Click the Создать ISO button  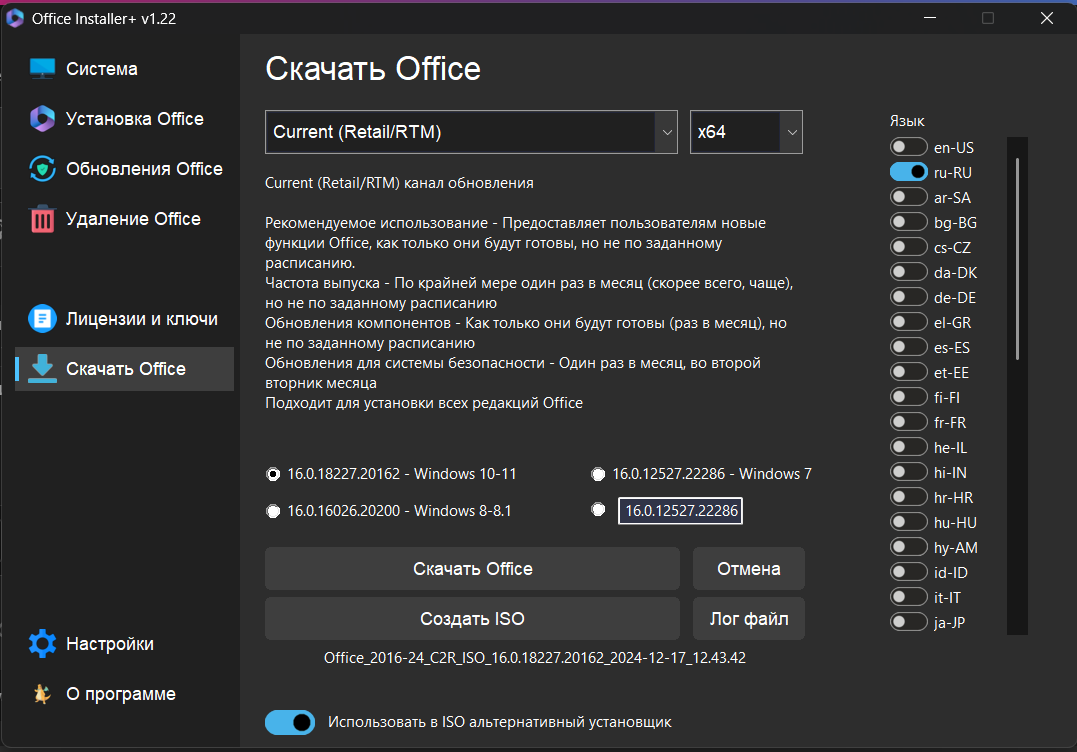[x=473, y=619]
